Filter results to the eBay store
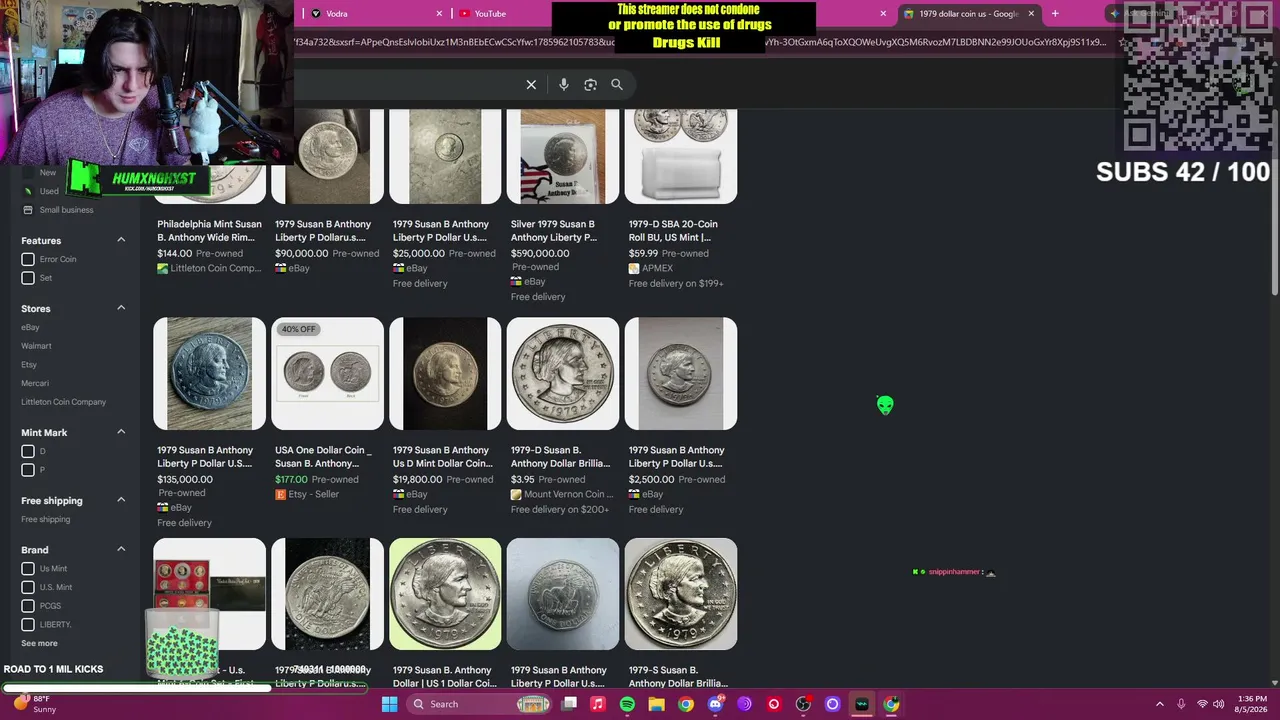The width and height of the screenshot is (1280, 720). point(30,327)
